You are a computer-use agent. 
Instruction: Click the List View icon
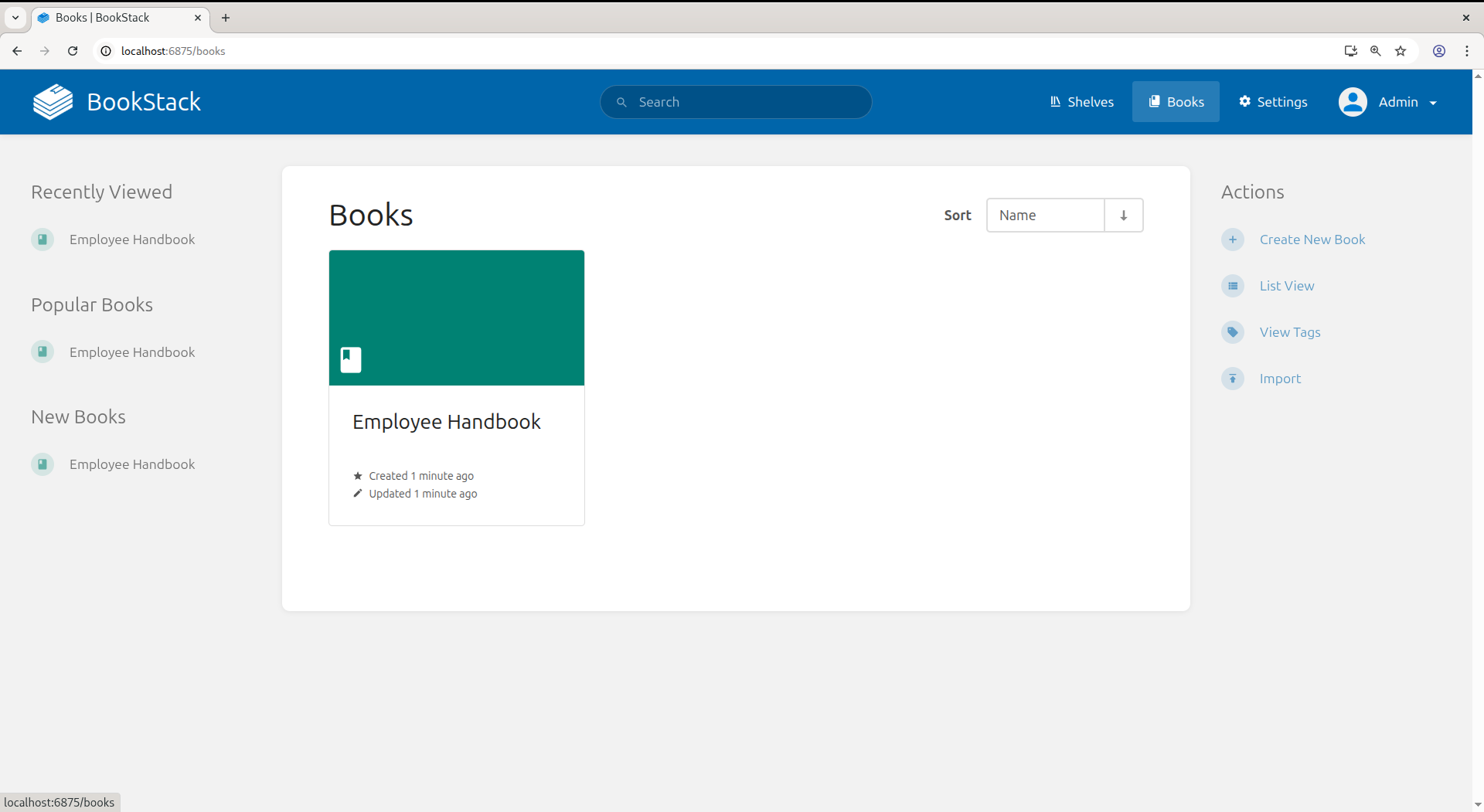(1233, 286)
